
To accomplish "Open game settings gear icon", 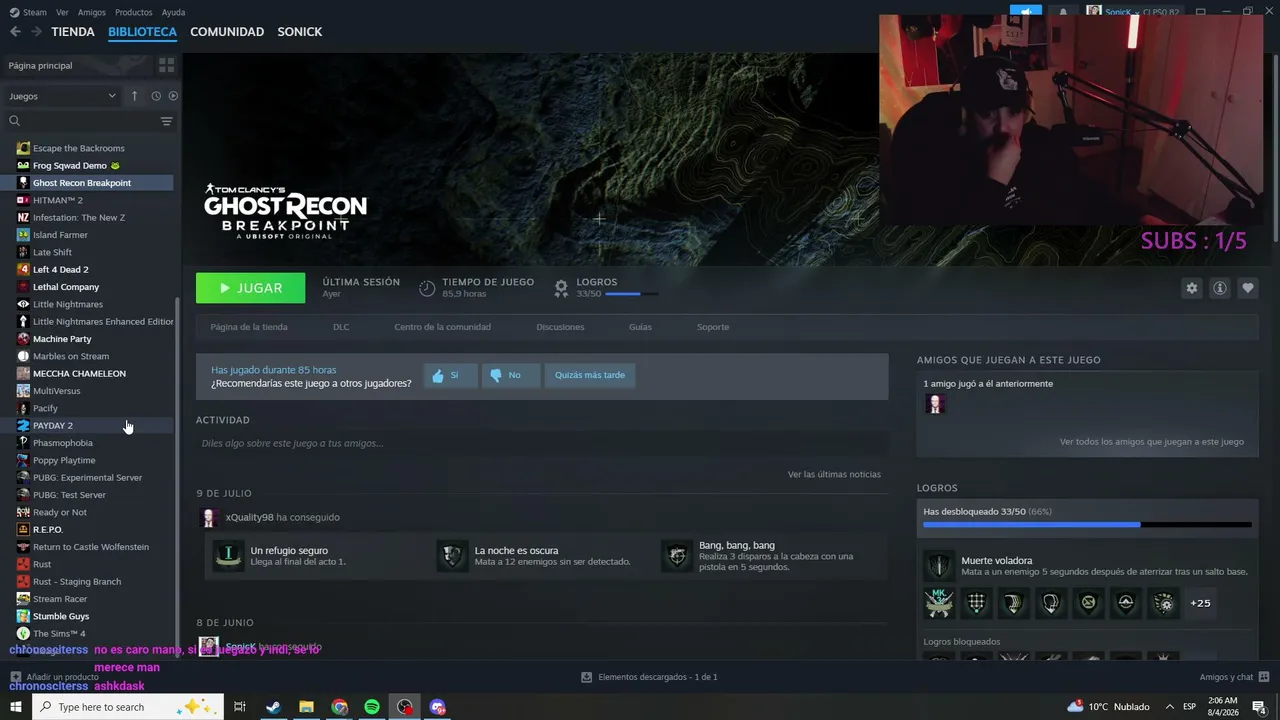I will click(1191, 288).
